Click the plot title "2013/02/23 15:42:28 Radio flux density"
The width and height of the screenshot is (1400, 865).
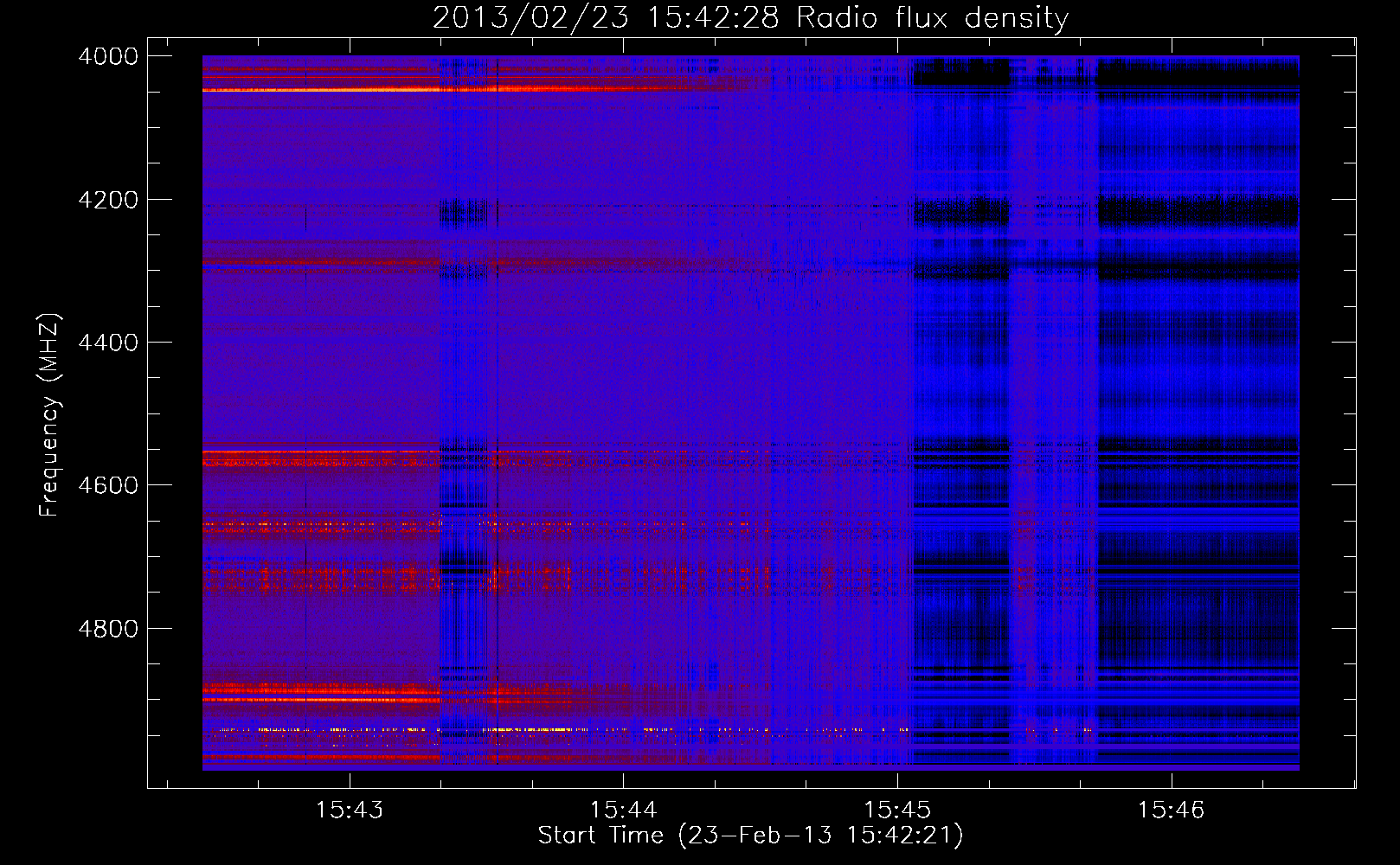click(750, 18)
